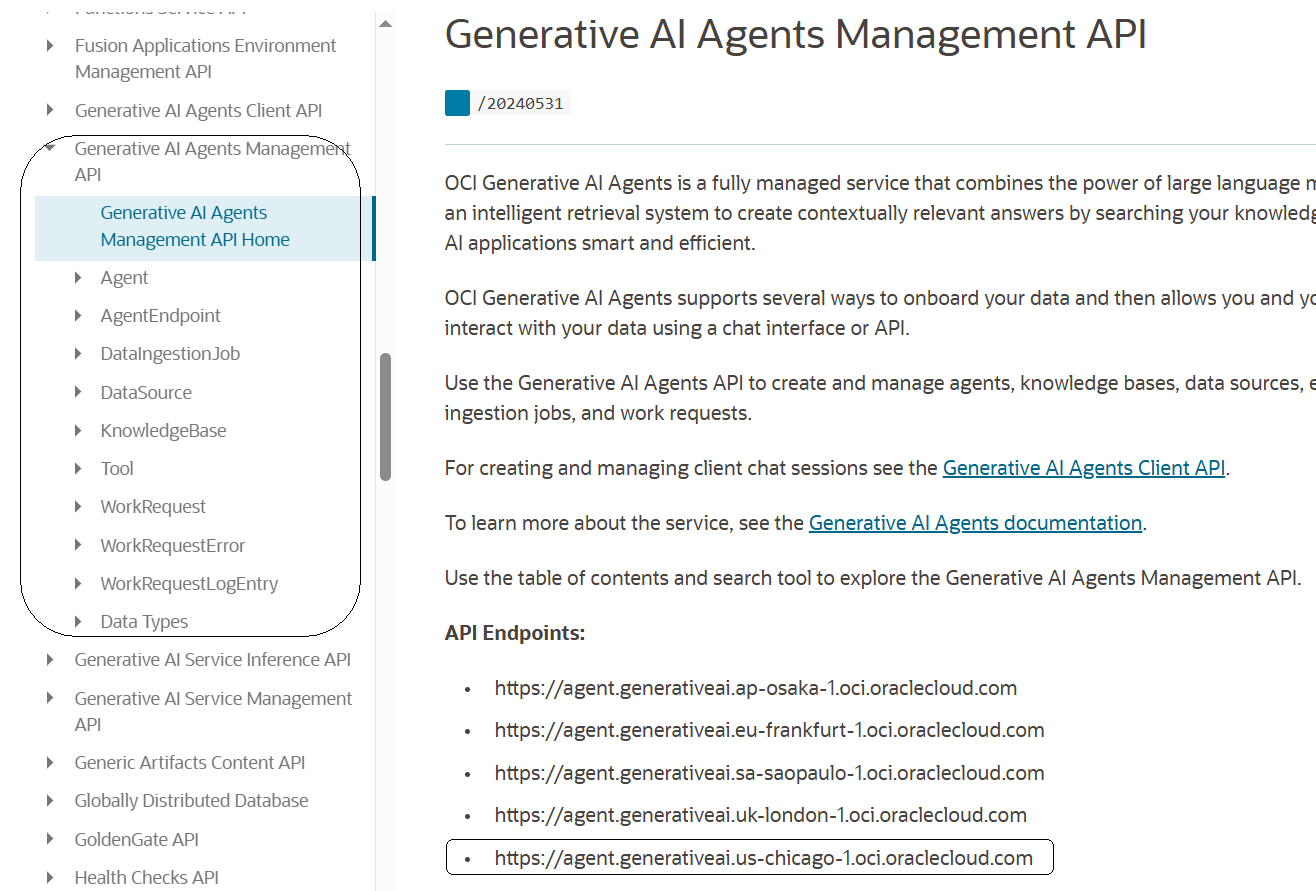Open the Data Types section

(x=144, y=622)
